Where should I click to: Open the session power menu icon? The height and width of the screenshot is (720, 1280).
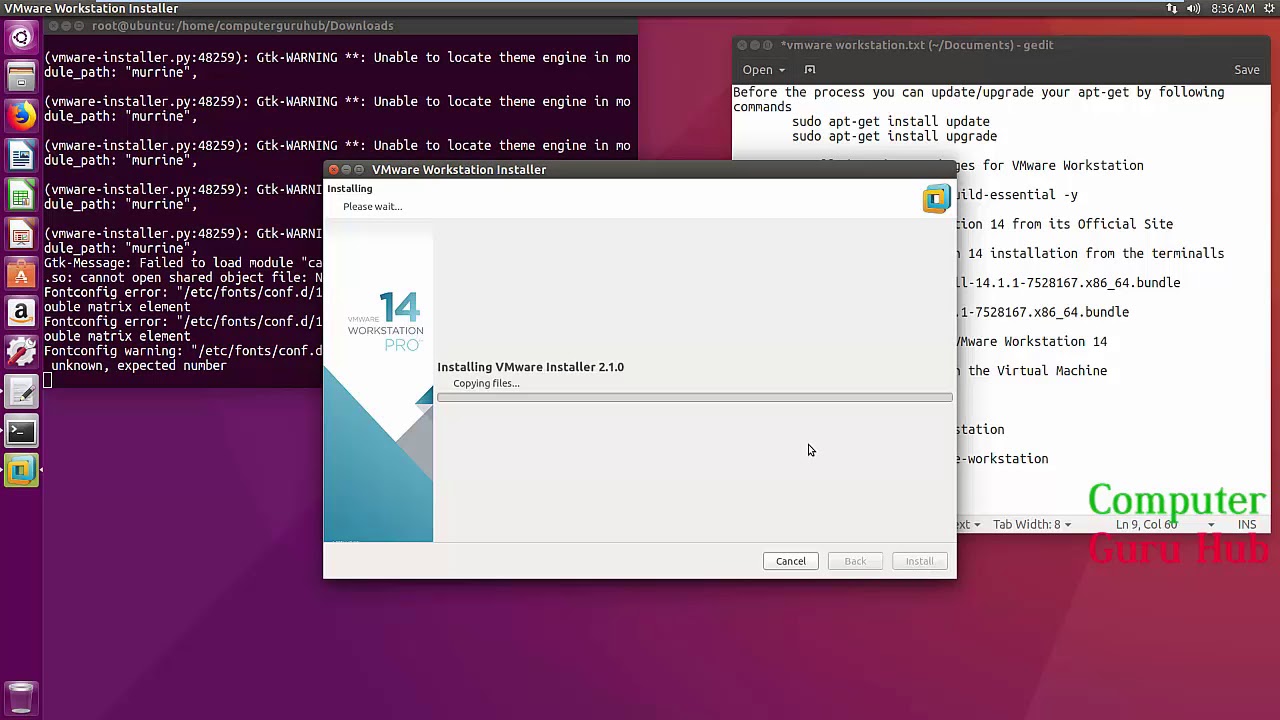tap(1267, 8)
